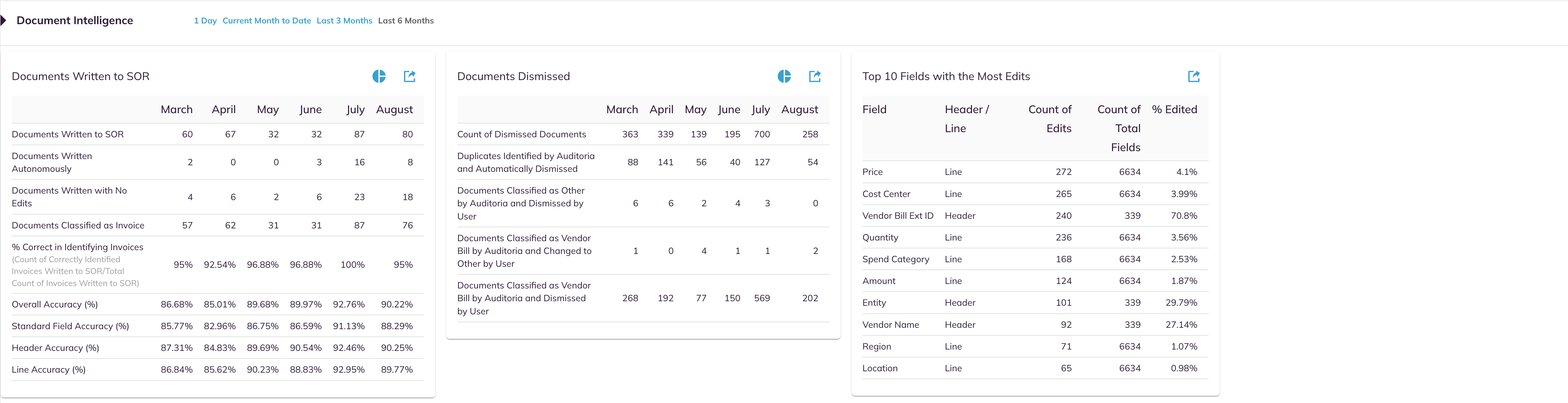
Task: Click Duplicates Identified by Auditoria row label
Action: coord(526,163)
